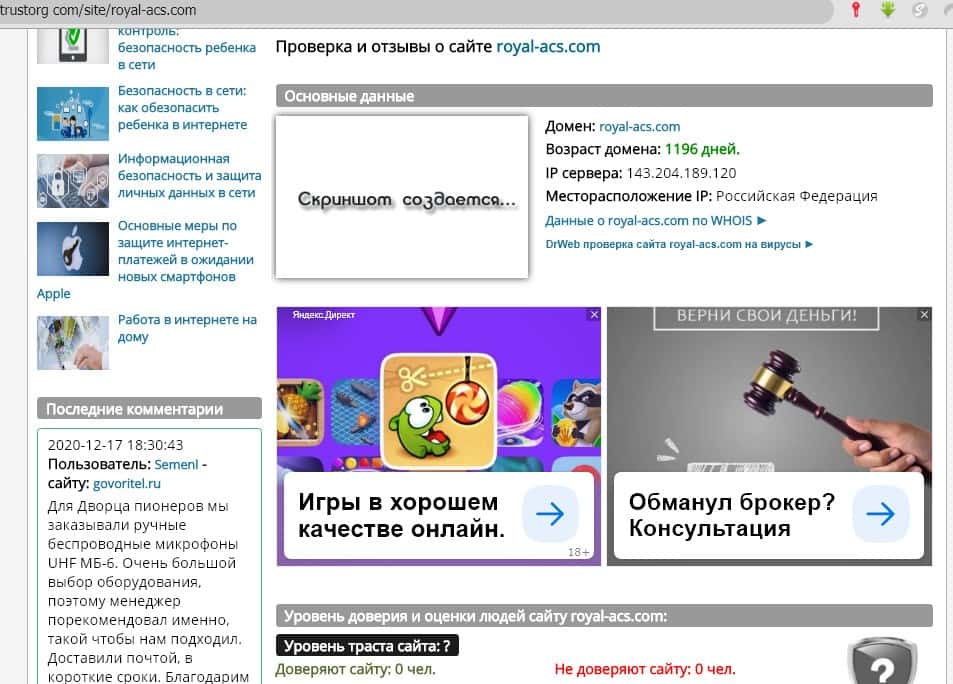Click the Apple logo article thumbnail
953x684 pixels.
point(72,249)
